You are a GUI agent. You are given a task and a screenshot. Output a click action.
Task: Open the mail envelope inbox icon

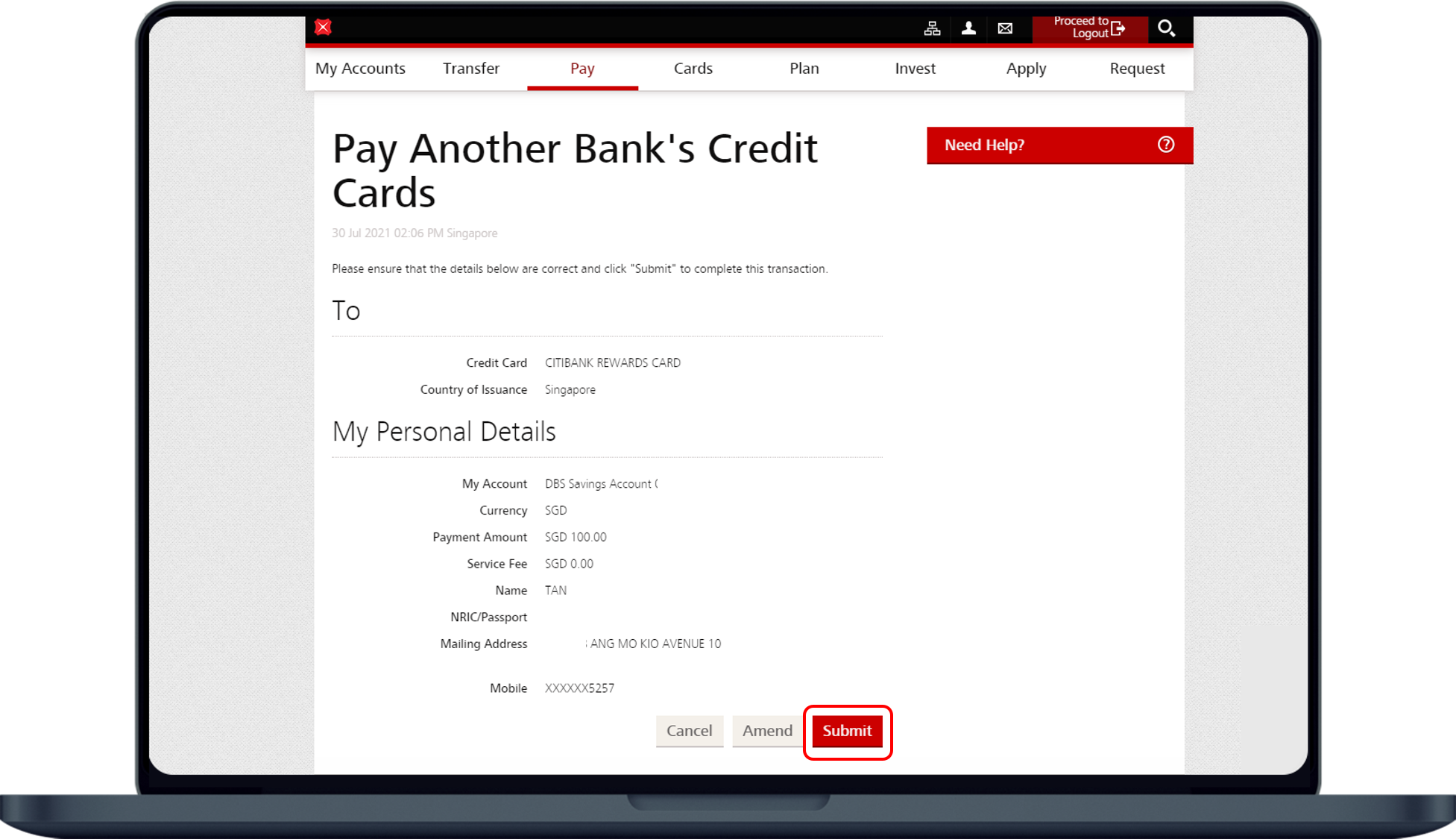coord(1005,28)
